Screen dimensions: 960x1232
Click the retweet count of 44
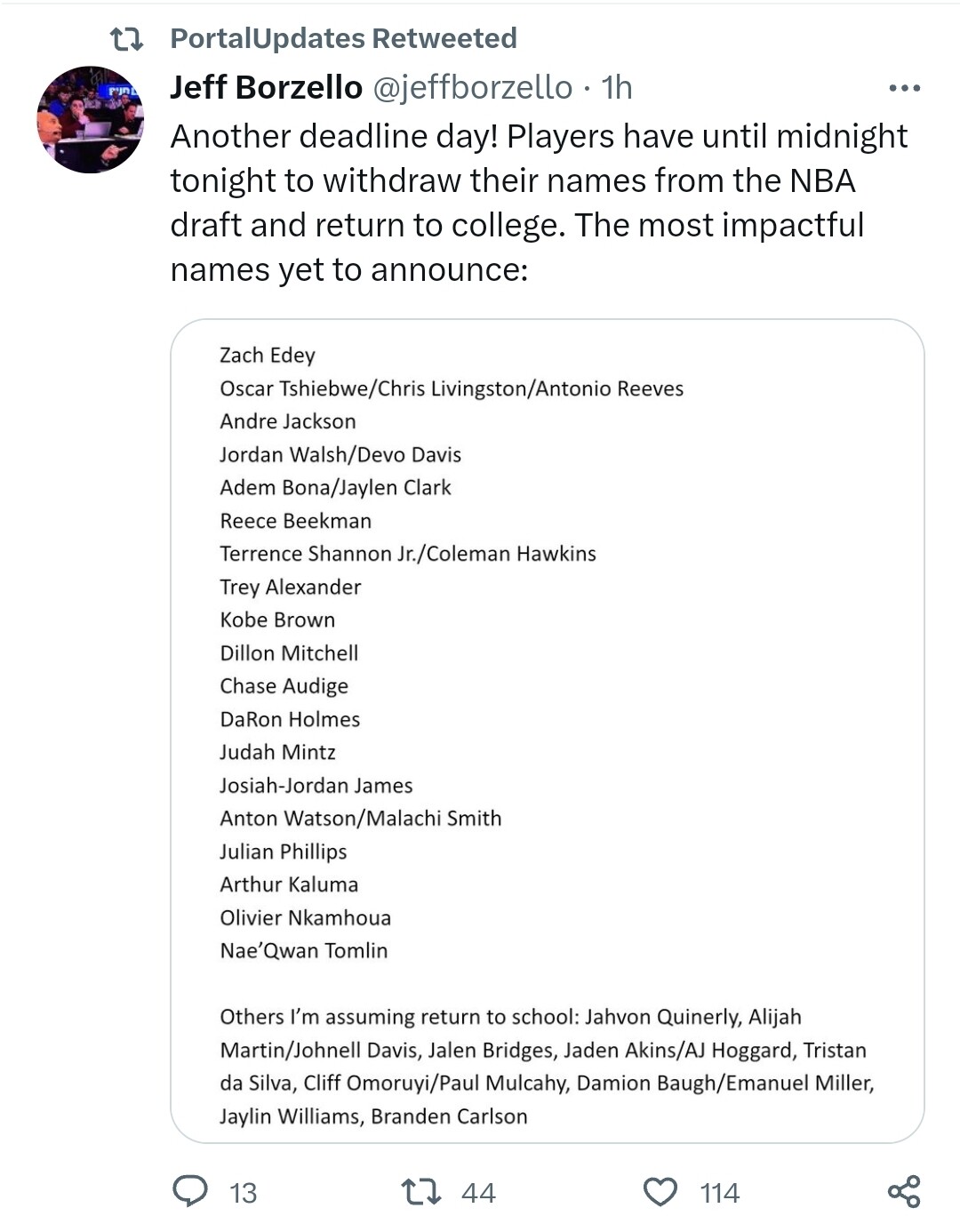478,1193
